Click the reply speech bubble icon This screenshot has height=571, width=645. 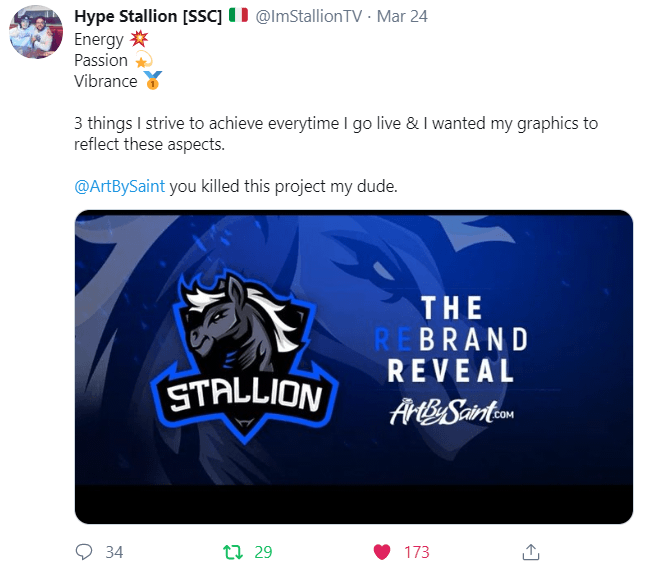coord(84,552)
